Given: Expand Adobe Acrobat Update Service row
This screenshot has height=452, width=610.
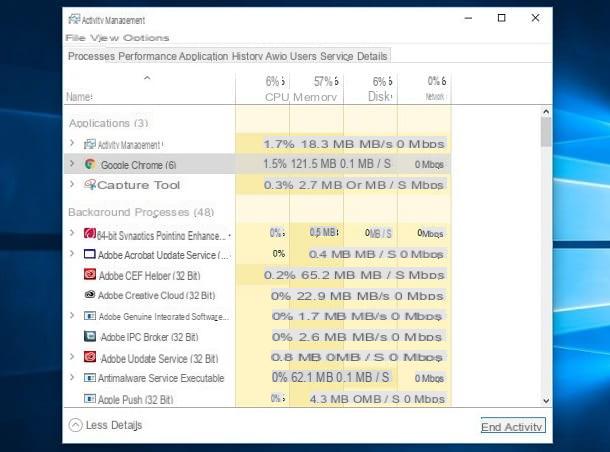Looking at the screenshot, I should pyautogui.click(x=72, y=254).
